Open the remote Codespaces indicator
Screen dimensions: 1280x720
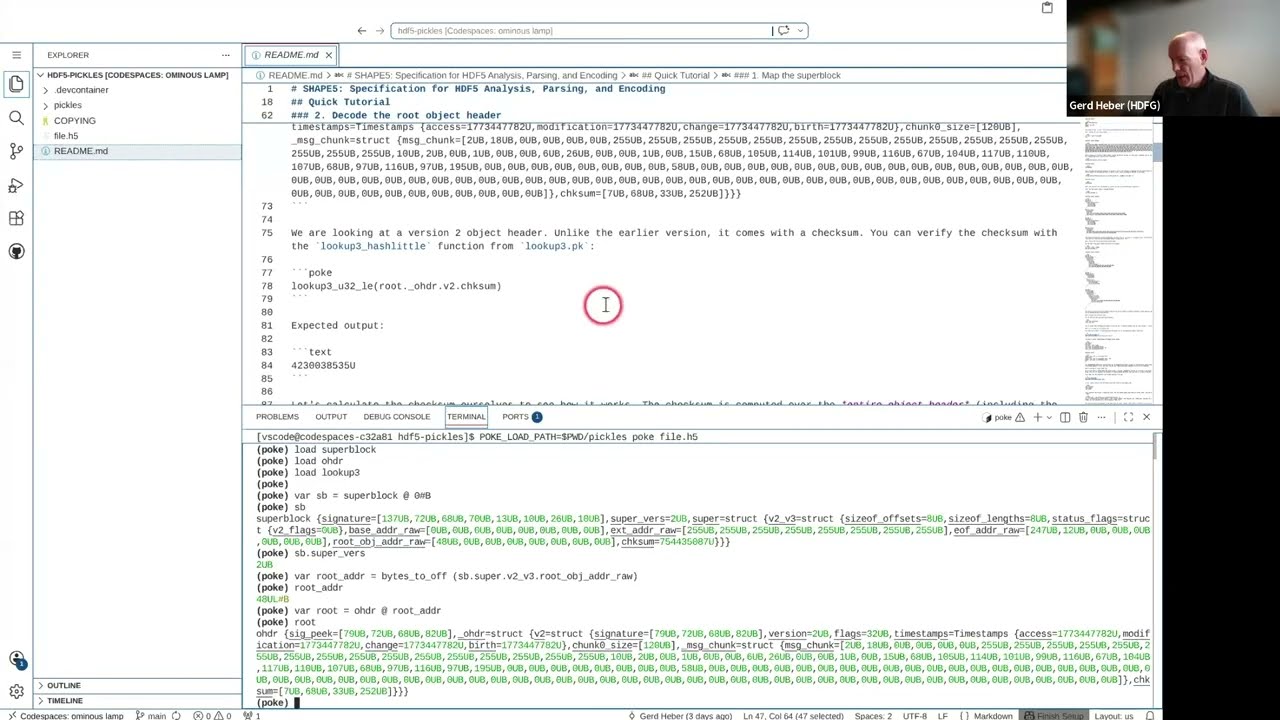tap(65, 716)
